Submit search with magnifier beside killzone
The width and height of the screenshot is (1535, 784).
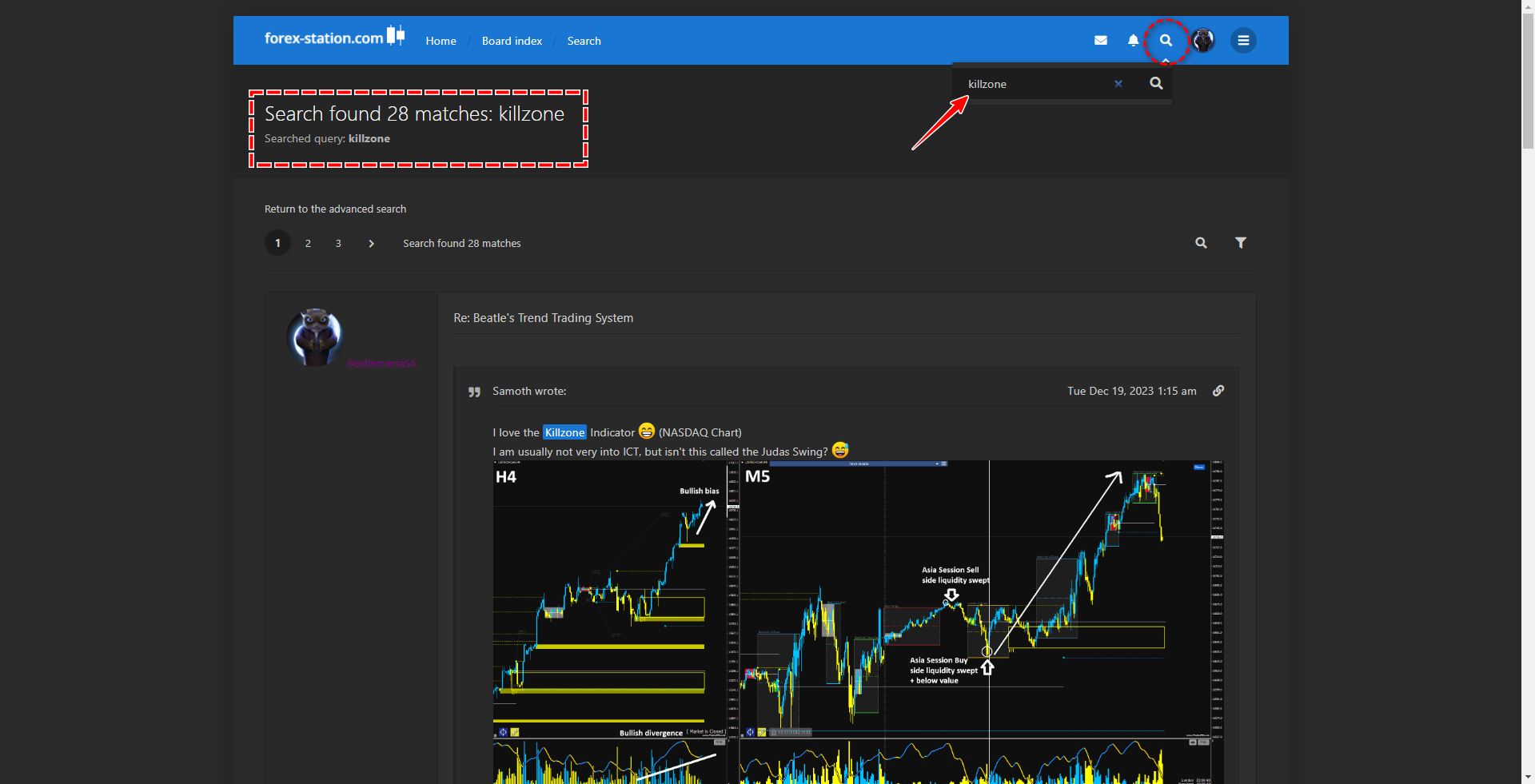click(1156, 83)
